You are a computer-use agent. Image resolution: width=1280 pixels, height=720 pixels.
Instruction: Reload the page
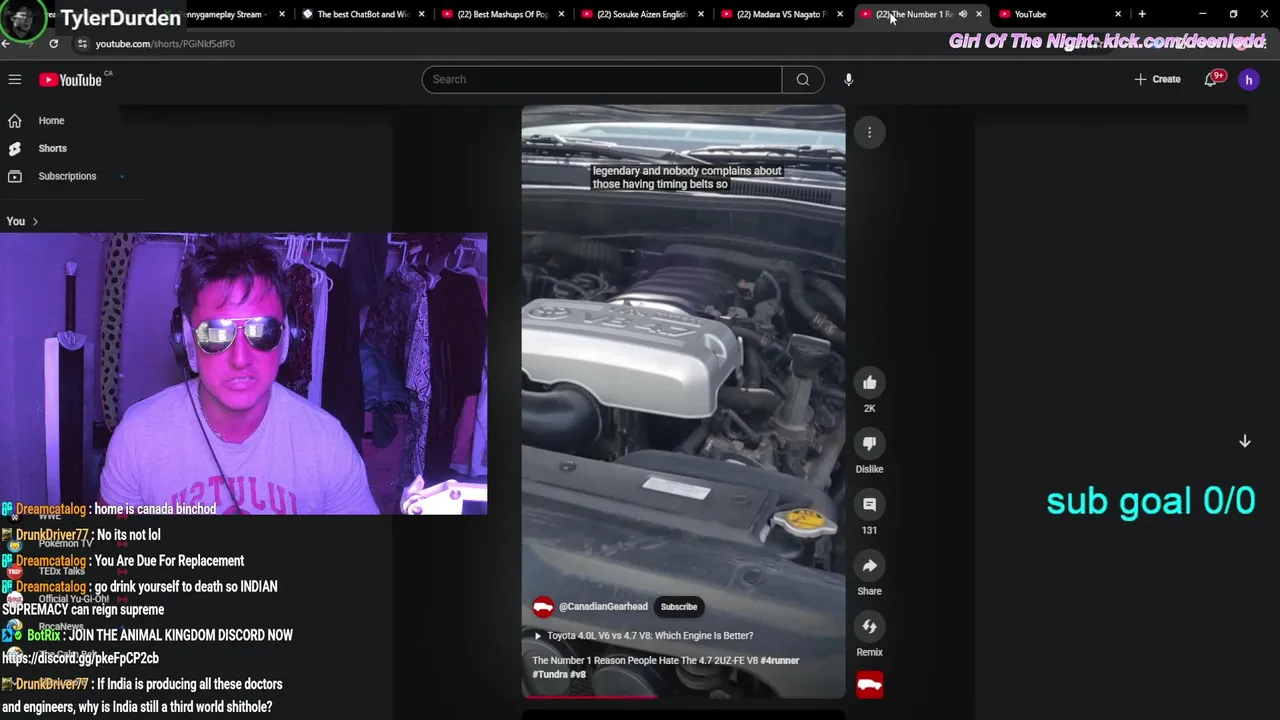click(53, 44)
